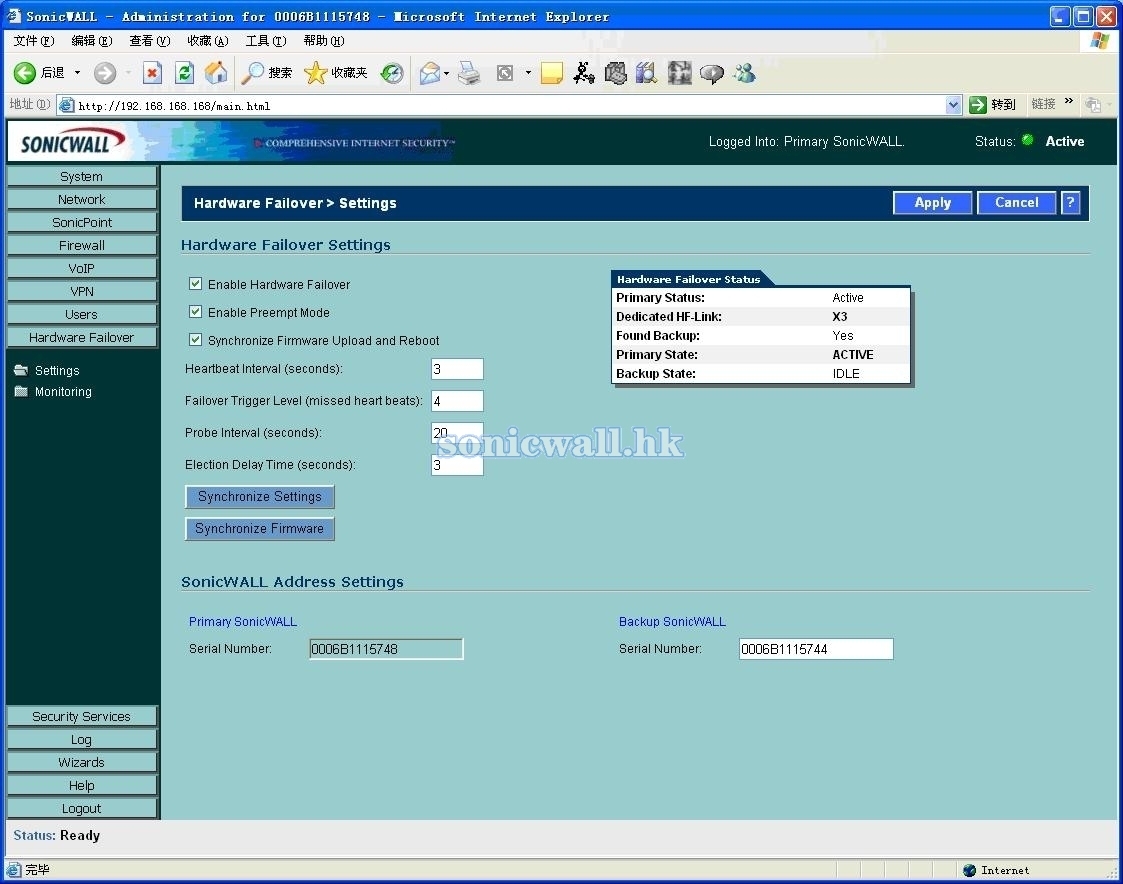Click the Internet zone status bar entry
Screen dimensions: 1123x884
pyautogui.click(x=996, y=870)
